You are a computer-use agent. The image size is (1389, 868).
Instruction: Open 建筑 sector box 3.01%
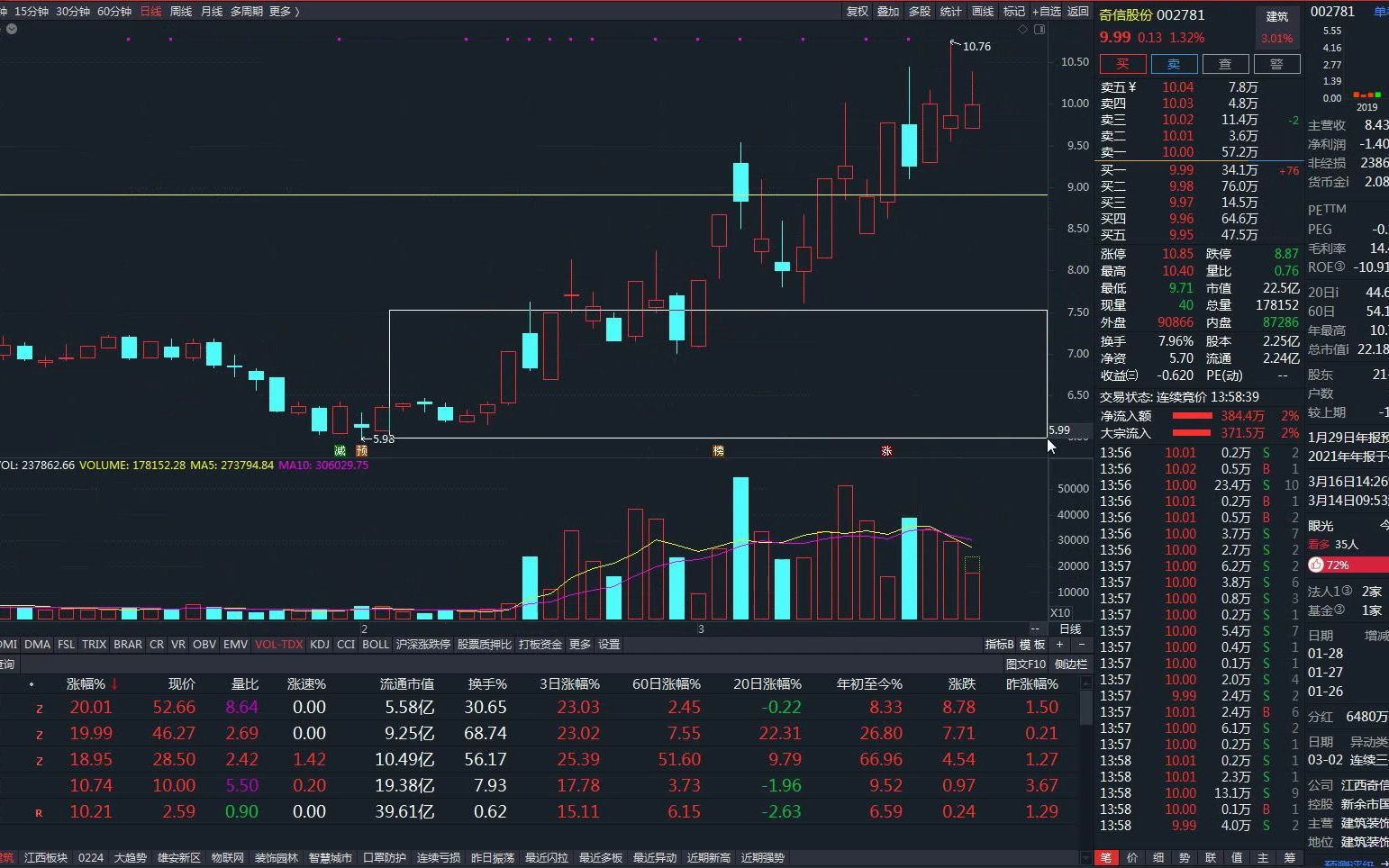tap(1277, 27)
